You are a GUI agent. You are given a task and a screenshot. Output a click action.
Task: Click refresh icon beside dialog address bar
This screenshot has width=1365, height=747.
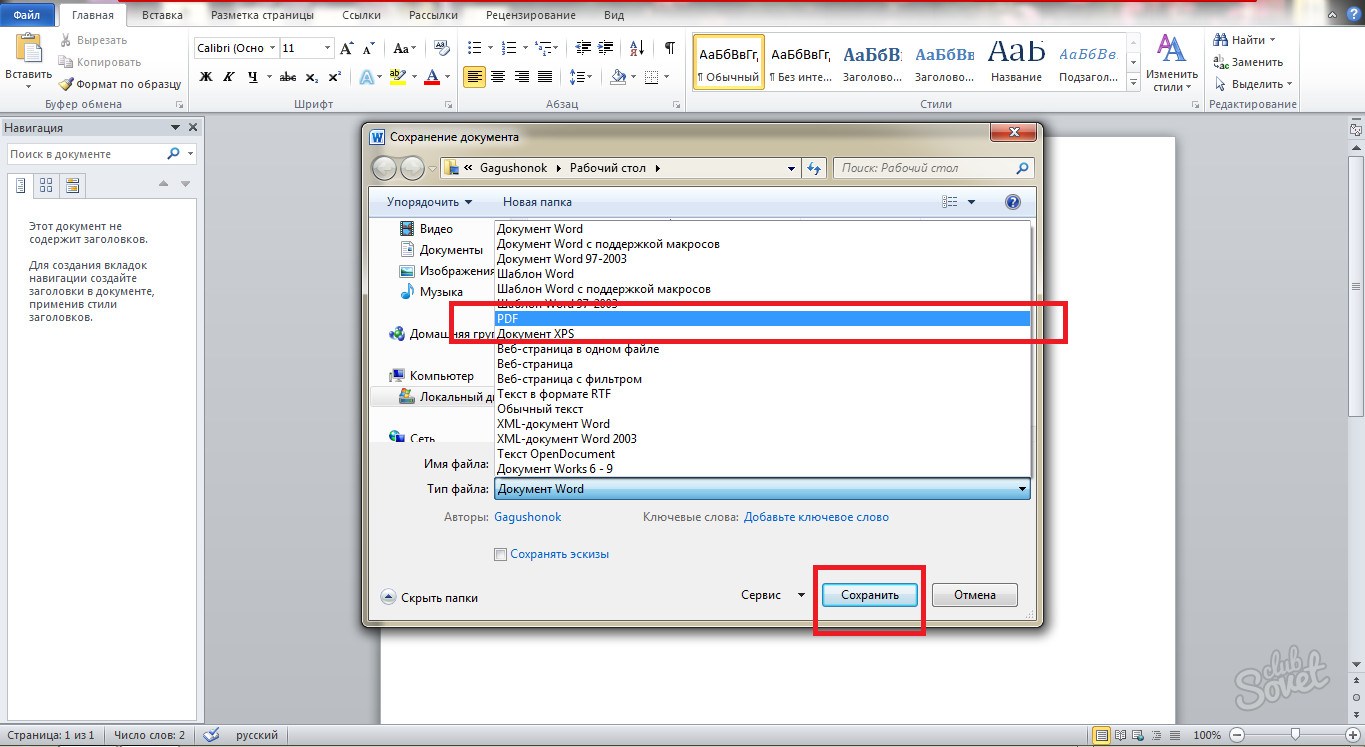tap(814, 168)
